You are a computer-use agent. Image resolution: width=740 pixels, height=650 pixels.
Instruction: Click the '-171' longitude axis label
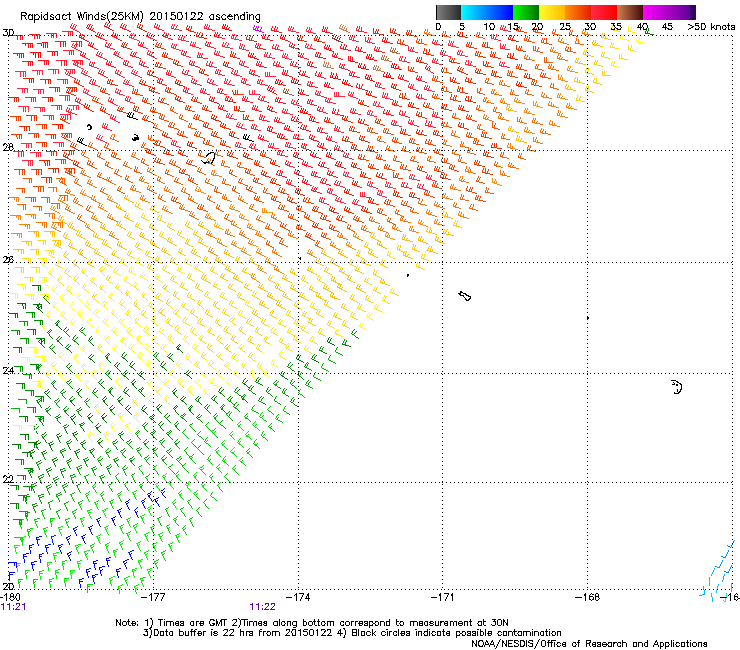click(443, 598)
